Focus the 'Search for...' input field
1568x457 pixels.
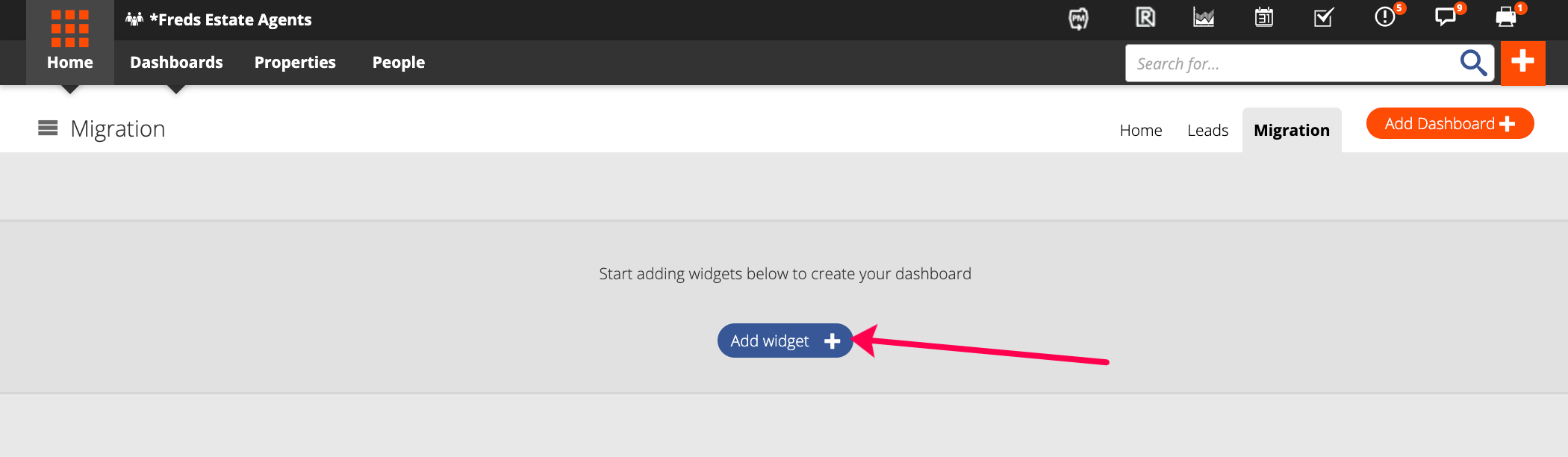(1292, 63)
